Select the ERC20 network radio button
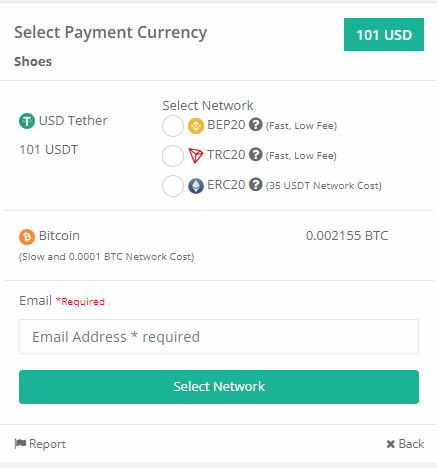Image resolution: width=437 pixels, height=468 pixels. 173,186
